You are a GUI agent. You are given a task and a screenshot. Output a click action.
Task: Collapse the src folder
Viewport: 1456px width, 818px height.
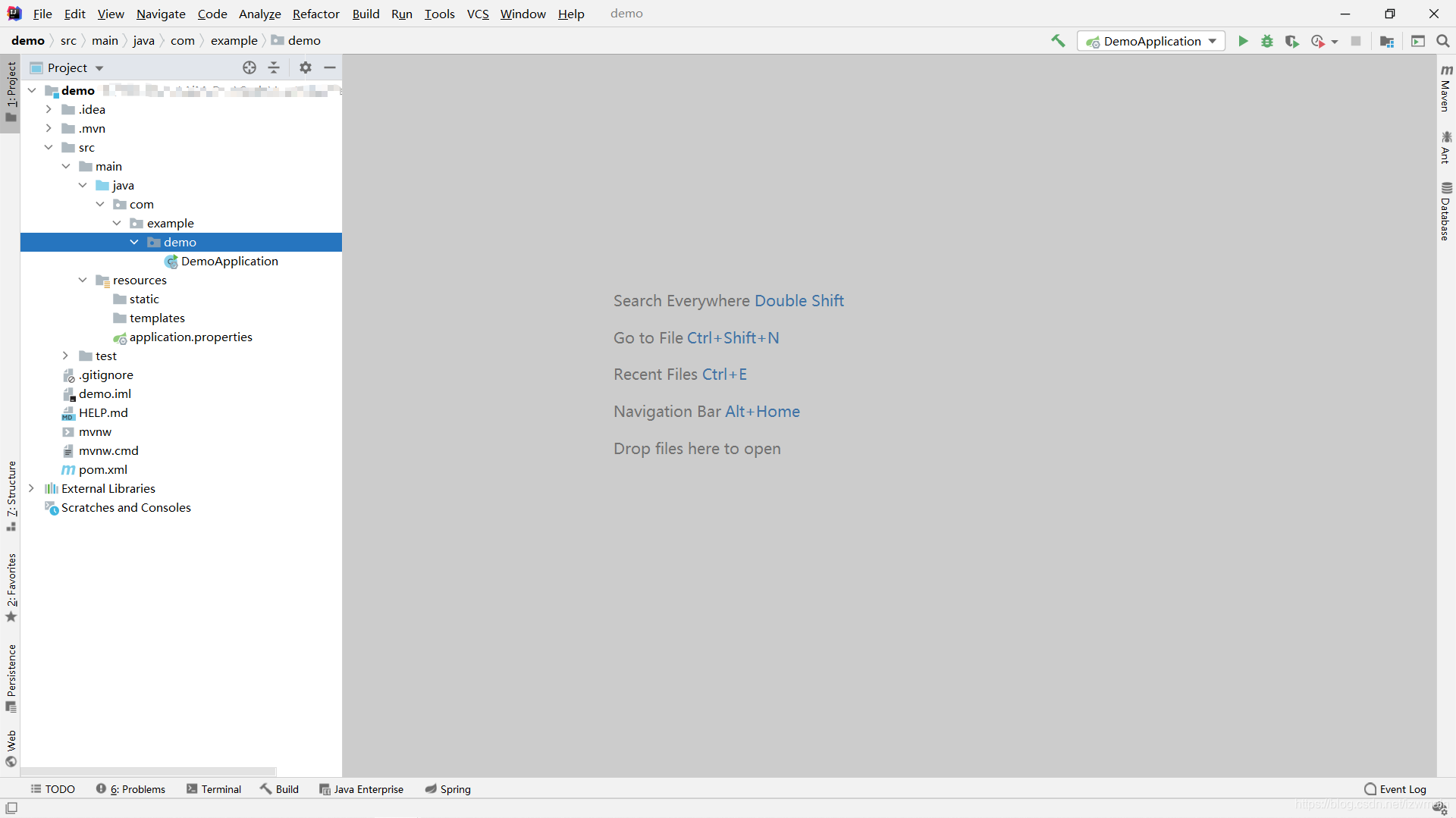point(49,147)
